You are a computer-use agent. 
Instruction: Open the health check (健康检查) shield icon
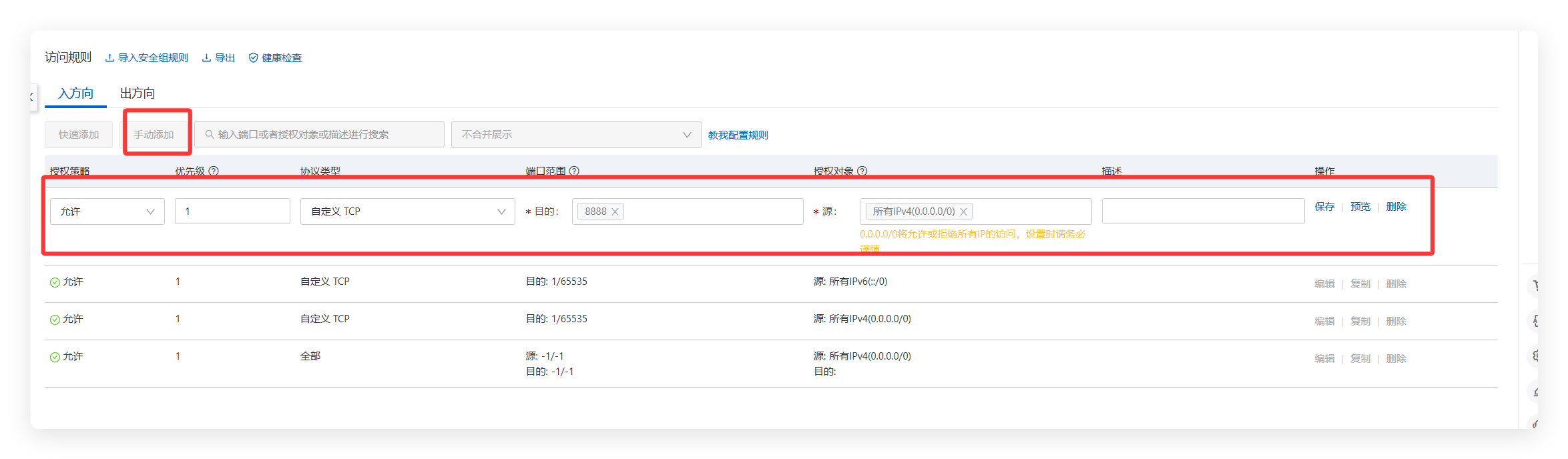point(253,58)
